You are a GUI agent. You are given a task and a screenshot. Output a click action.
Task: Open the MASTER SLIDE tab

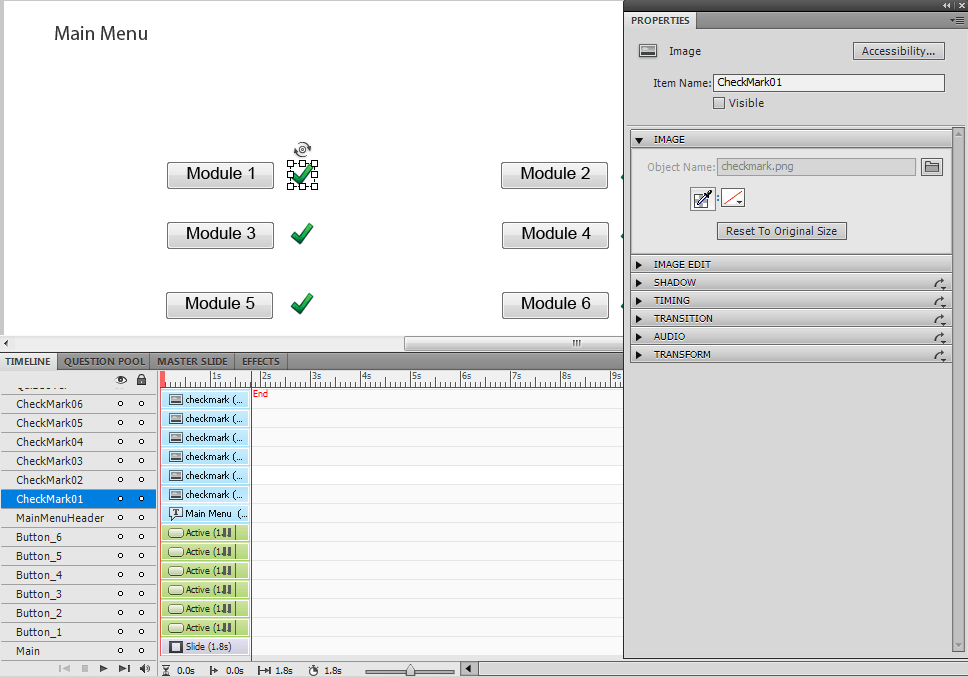[x=191, y=361]
